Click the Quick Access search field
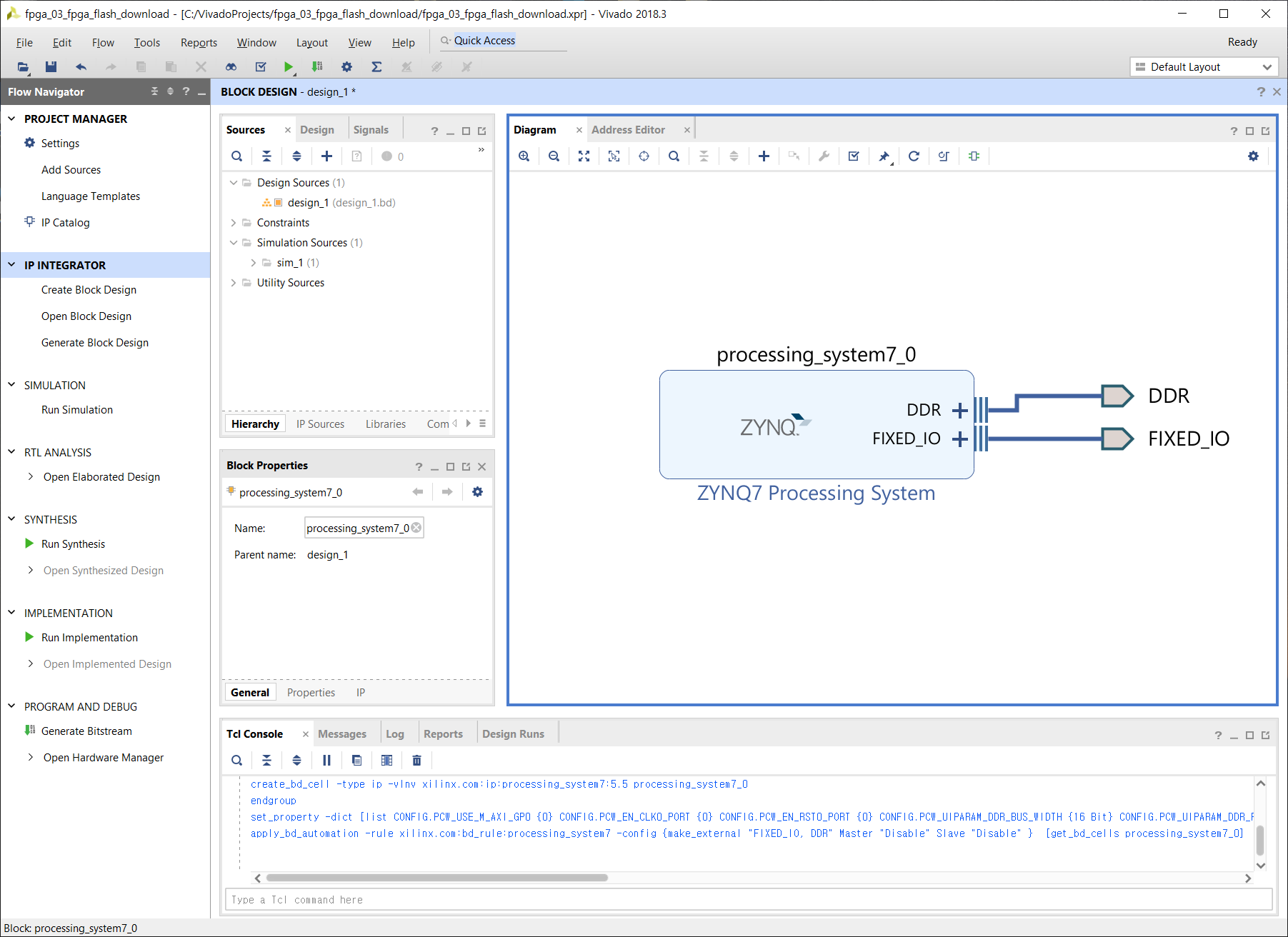The height and width of the screenshot is (937, 1288). coord(502,41)
